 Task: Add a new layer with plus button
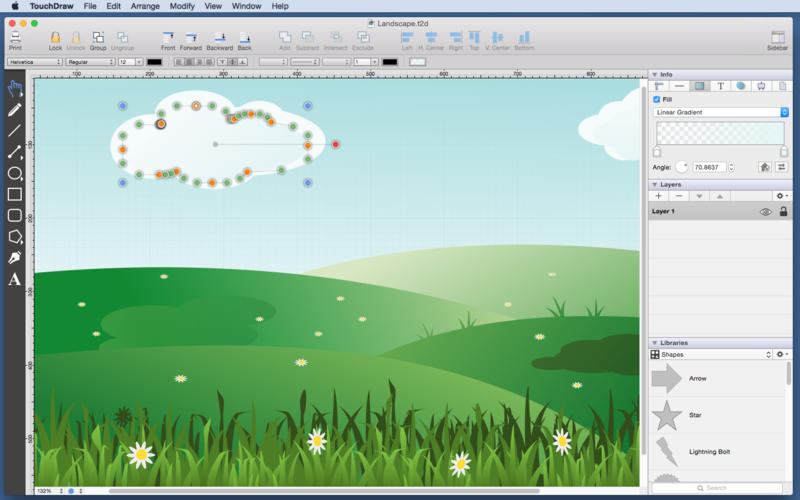tap(659, 196)
